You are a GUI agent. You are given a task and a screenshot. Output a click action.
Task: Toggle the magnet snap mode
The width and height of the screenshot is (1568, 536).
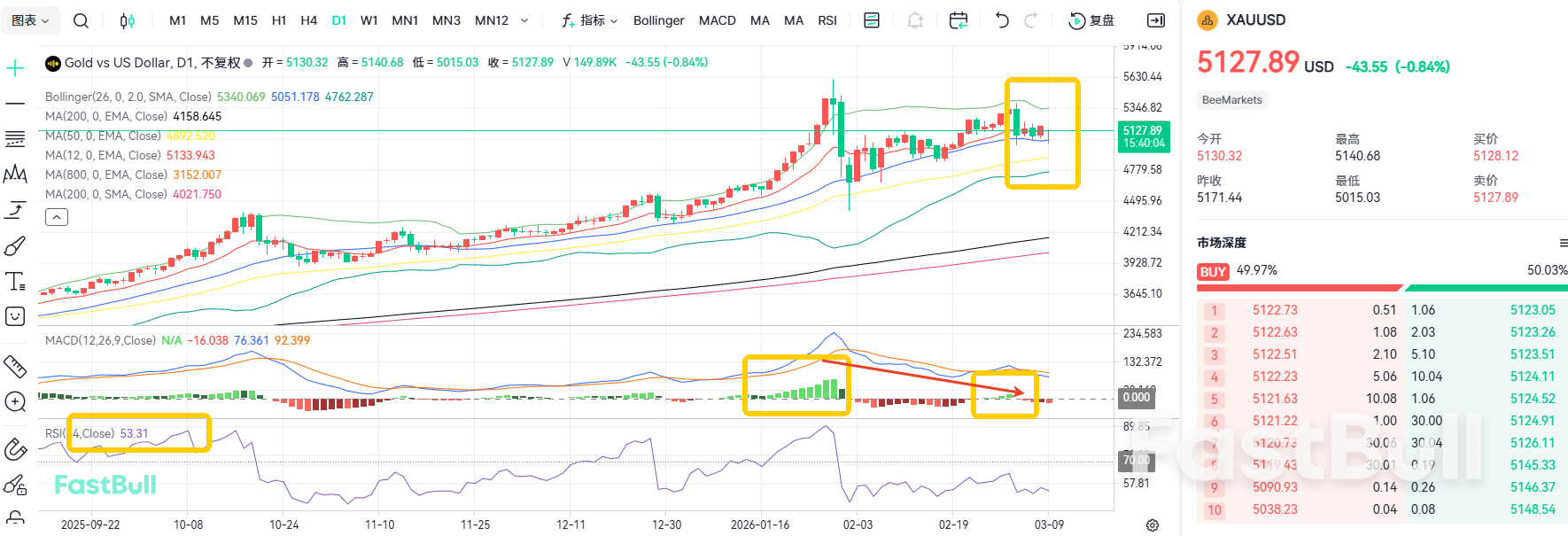coord(15,449)
